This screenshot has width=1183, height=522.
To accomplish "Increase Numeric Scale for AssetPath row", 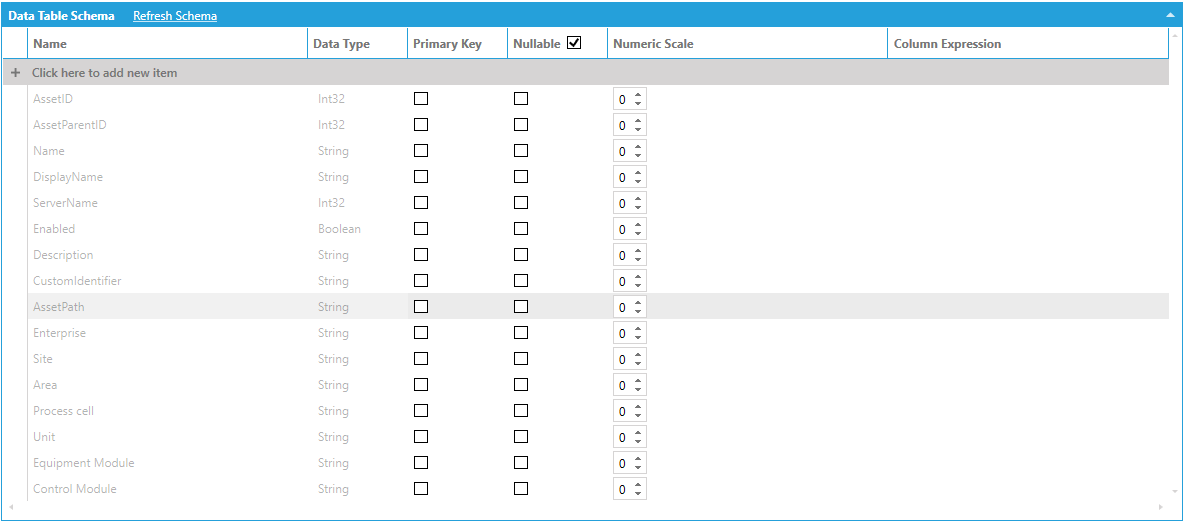I will 639,303.
